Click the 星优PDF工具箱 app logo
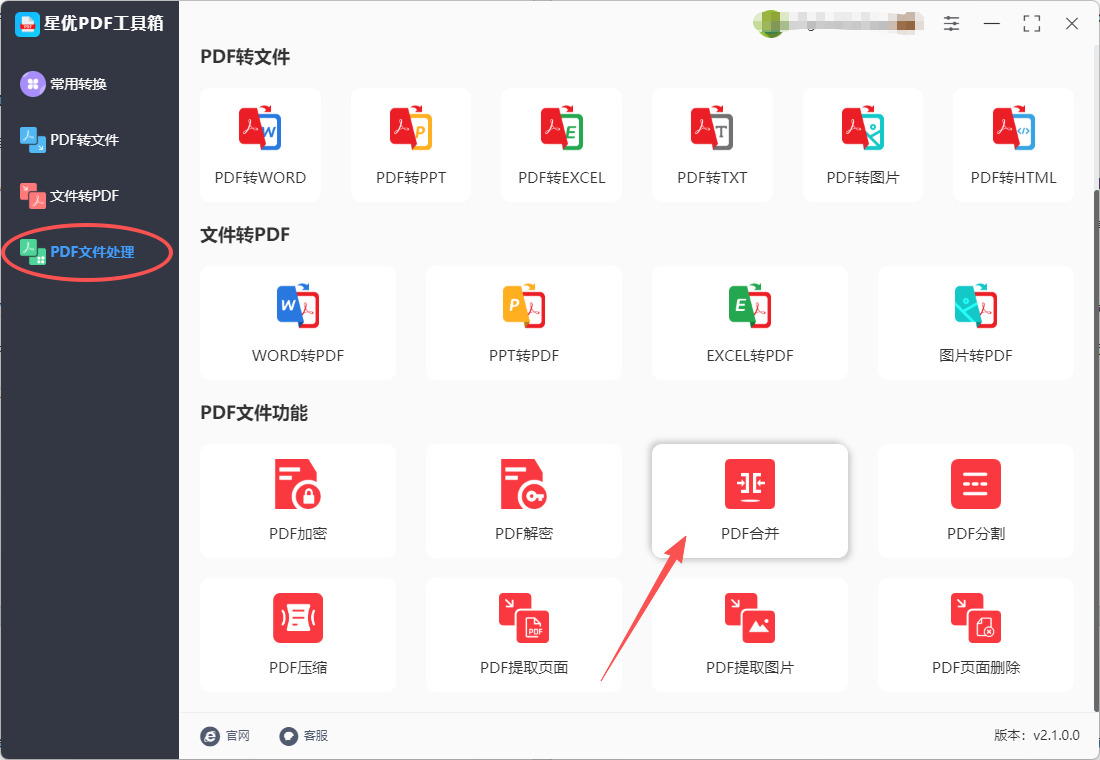Image resolution: width=1100 pixels, height=760 pixels. (27, 24)
